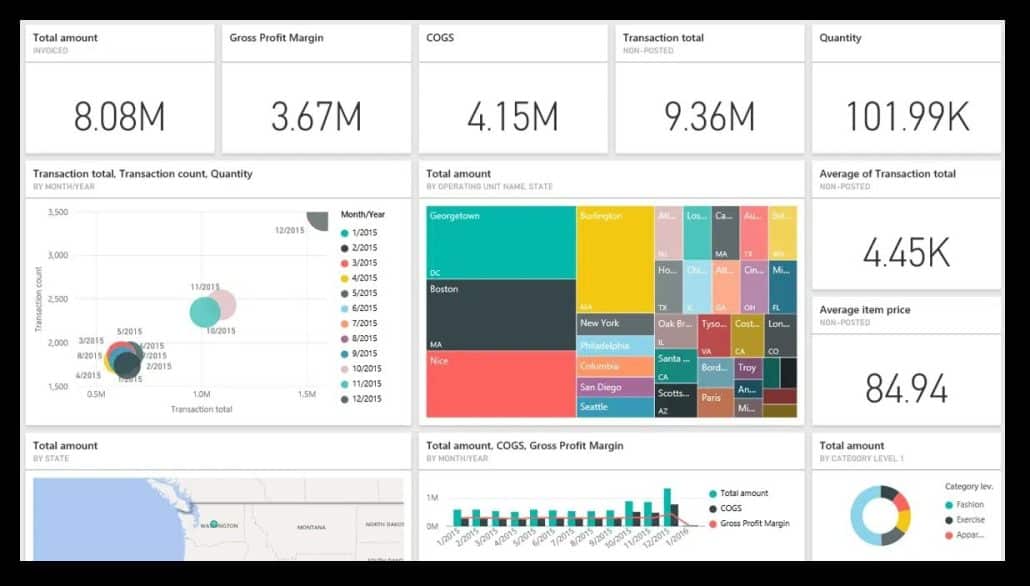Click the Total amount legend marker
The width and height of the screenshot is (1030, 586).
(x=714, y=492)
